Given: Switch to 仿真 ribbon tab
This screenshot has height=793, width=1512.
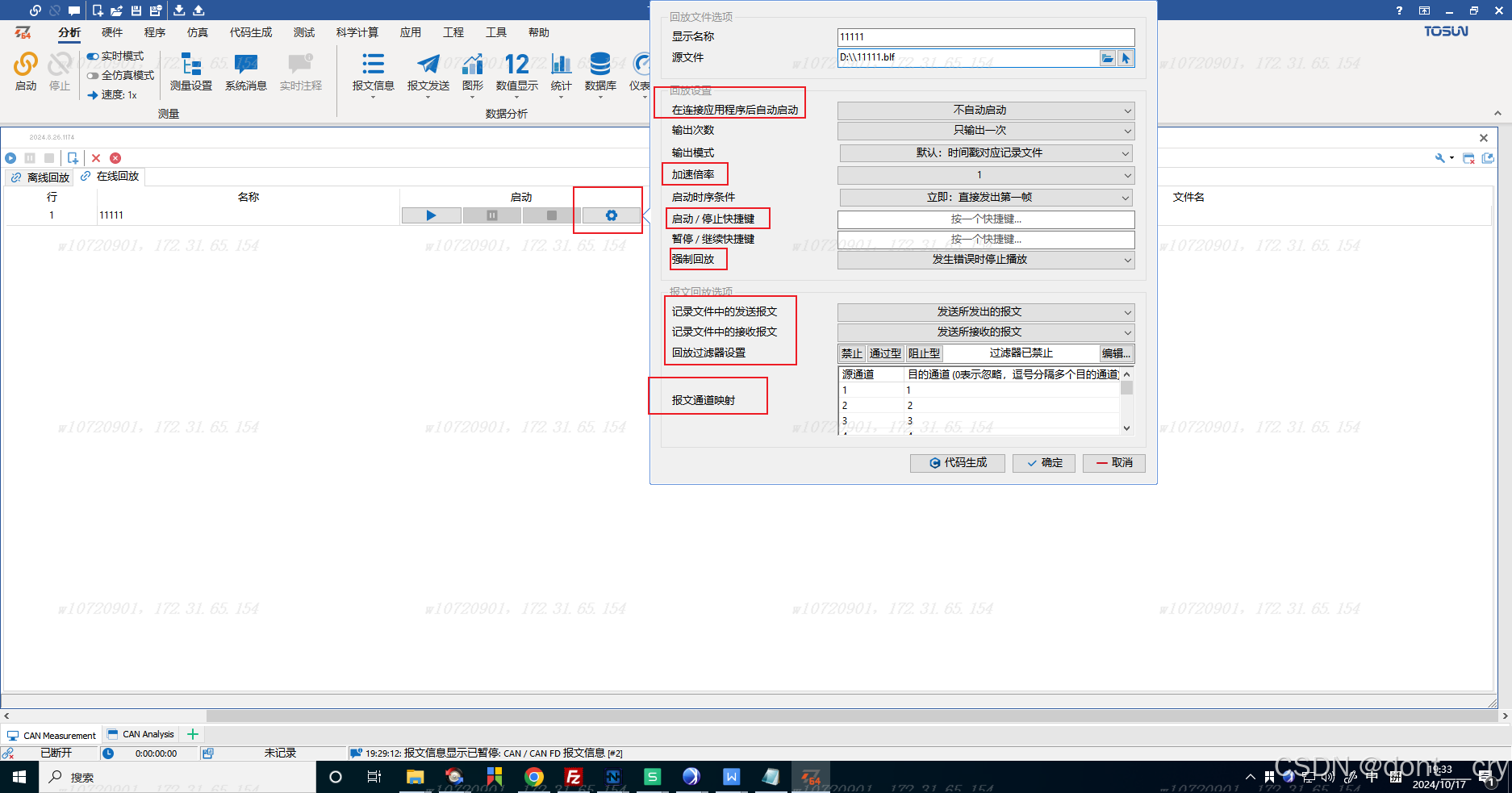Looking at the screenshot, I should point(198,32).
